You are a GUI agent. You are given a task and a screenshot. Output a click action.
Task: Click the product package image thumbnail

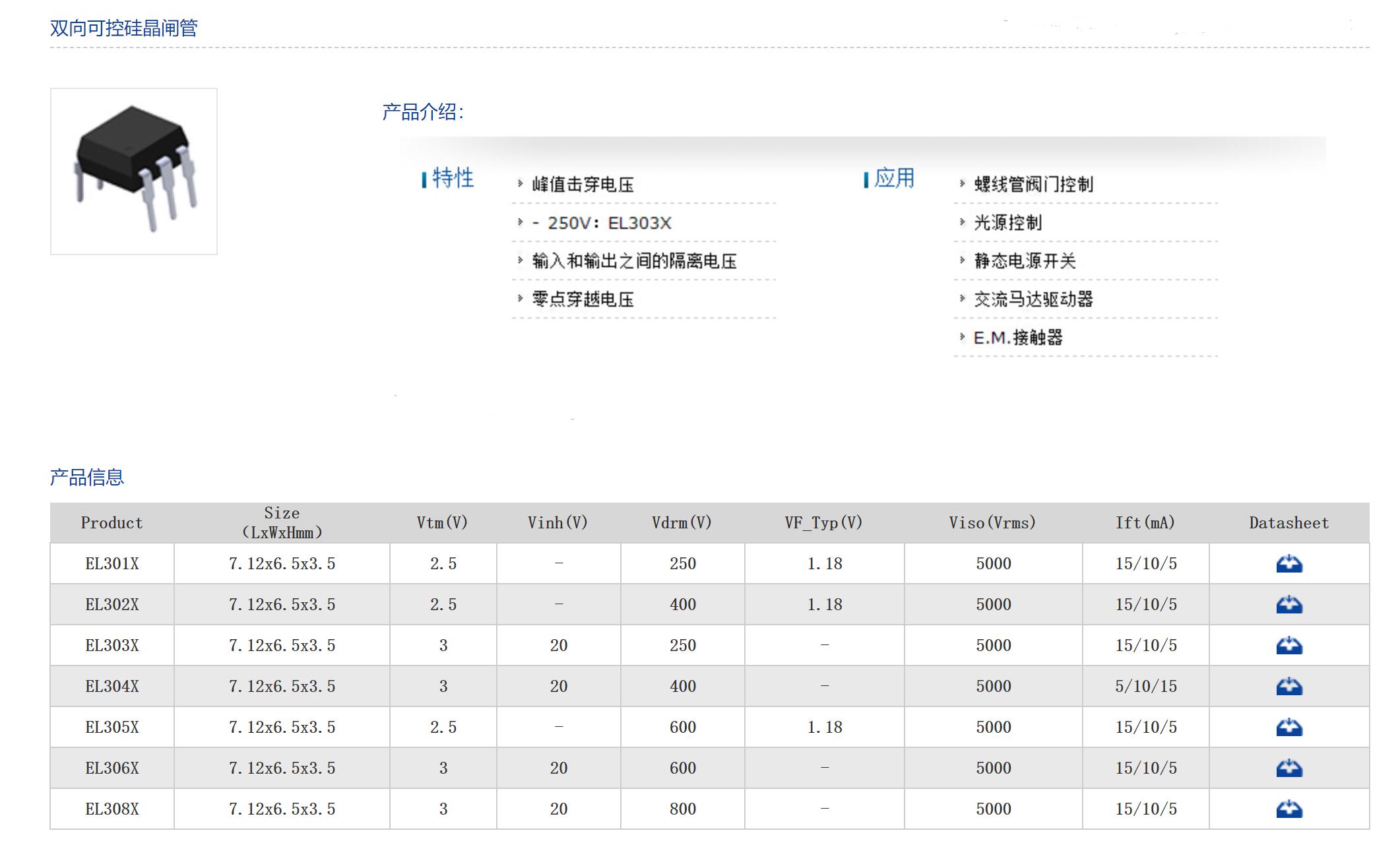[x=134, y=171]
